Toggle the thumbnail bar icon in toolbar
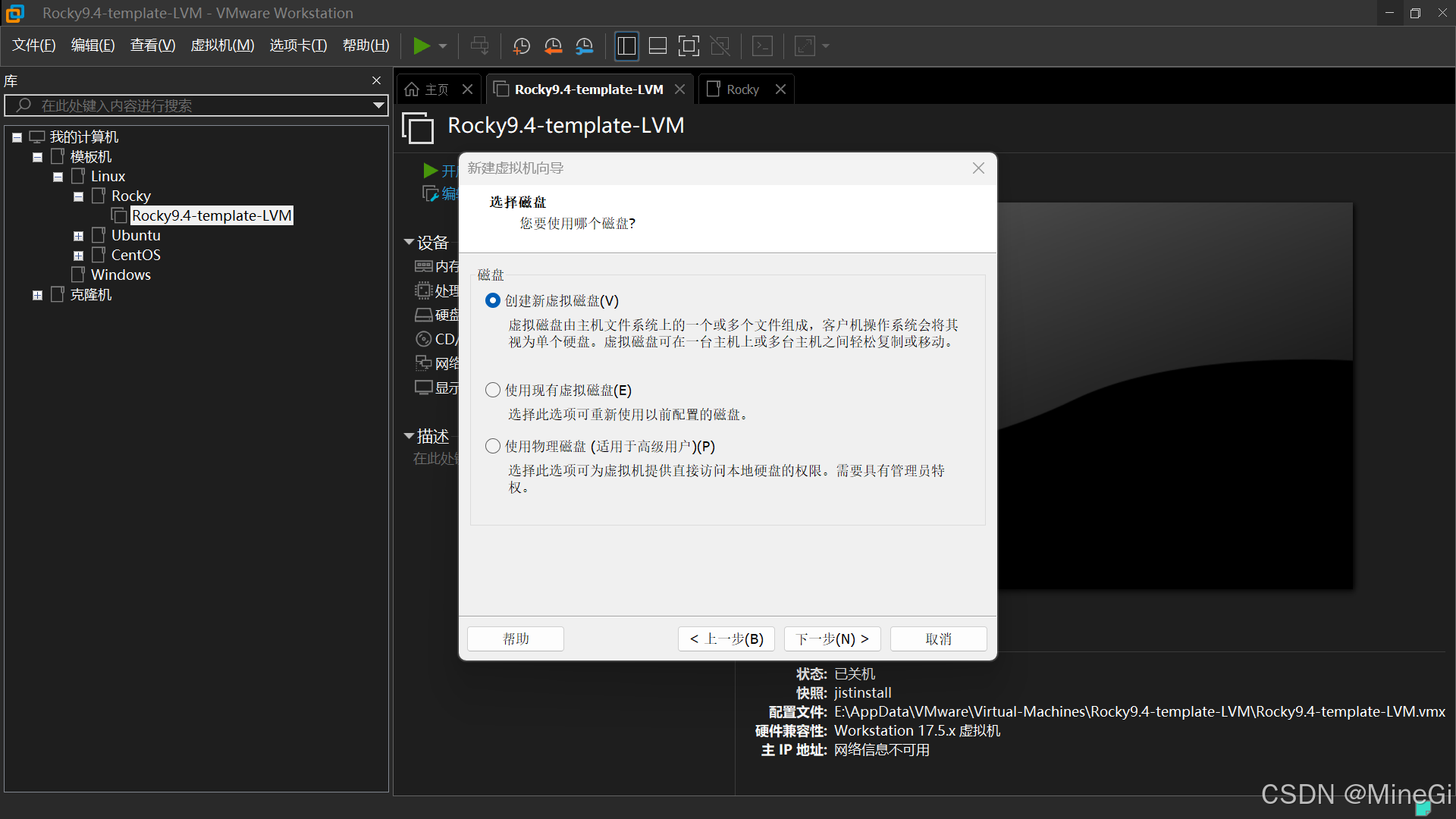This screenshot has width=1456, height=819. [657, 46]
